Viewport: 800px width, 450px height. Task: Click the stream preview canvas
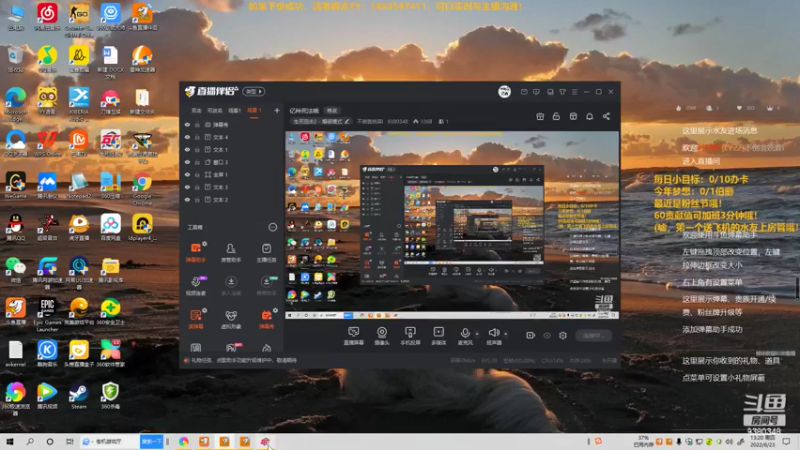452,225
